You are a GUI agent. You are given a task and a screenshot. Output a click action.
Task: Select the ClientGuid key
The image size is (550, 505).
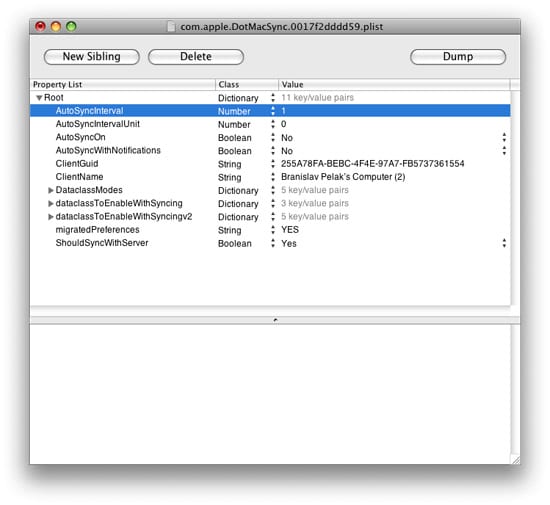click(77, 164)
